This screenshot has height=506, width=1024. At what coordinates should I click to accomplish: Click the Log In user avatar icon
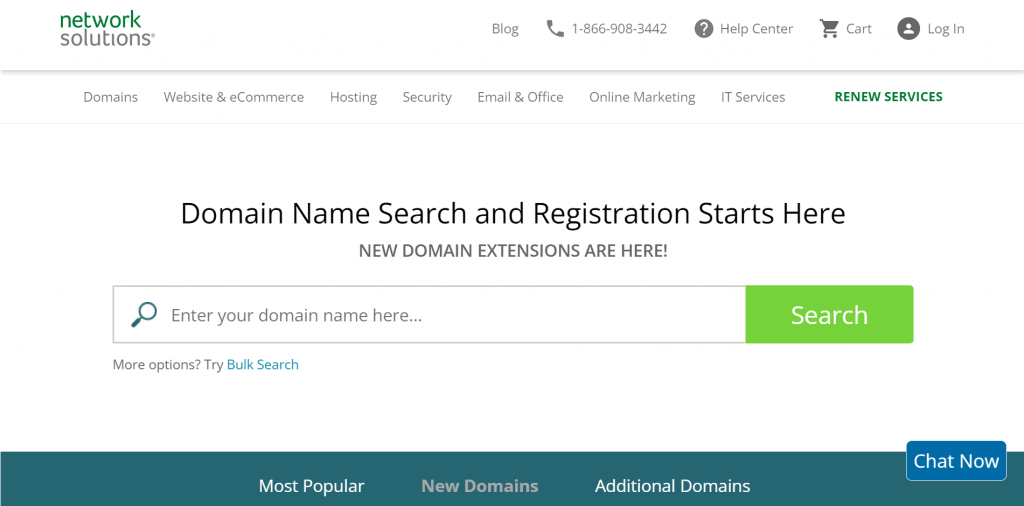point(908,29)
